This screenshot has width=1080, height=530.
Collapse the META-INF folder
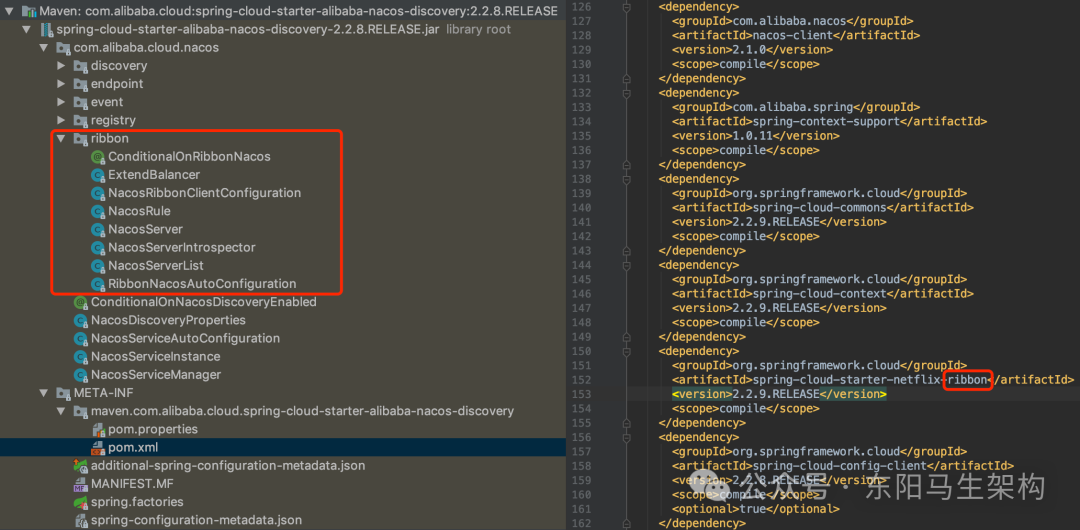(x=44, y=393)
